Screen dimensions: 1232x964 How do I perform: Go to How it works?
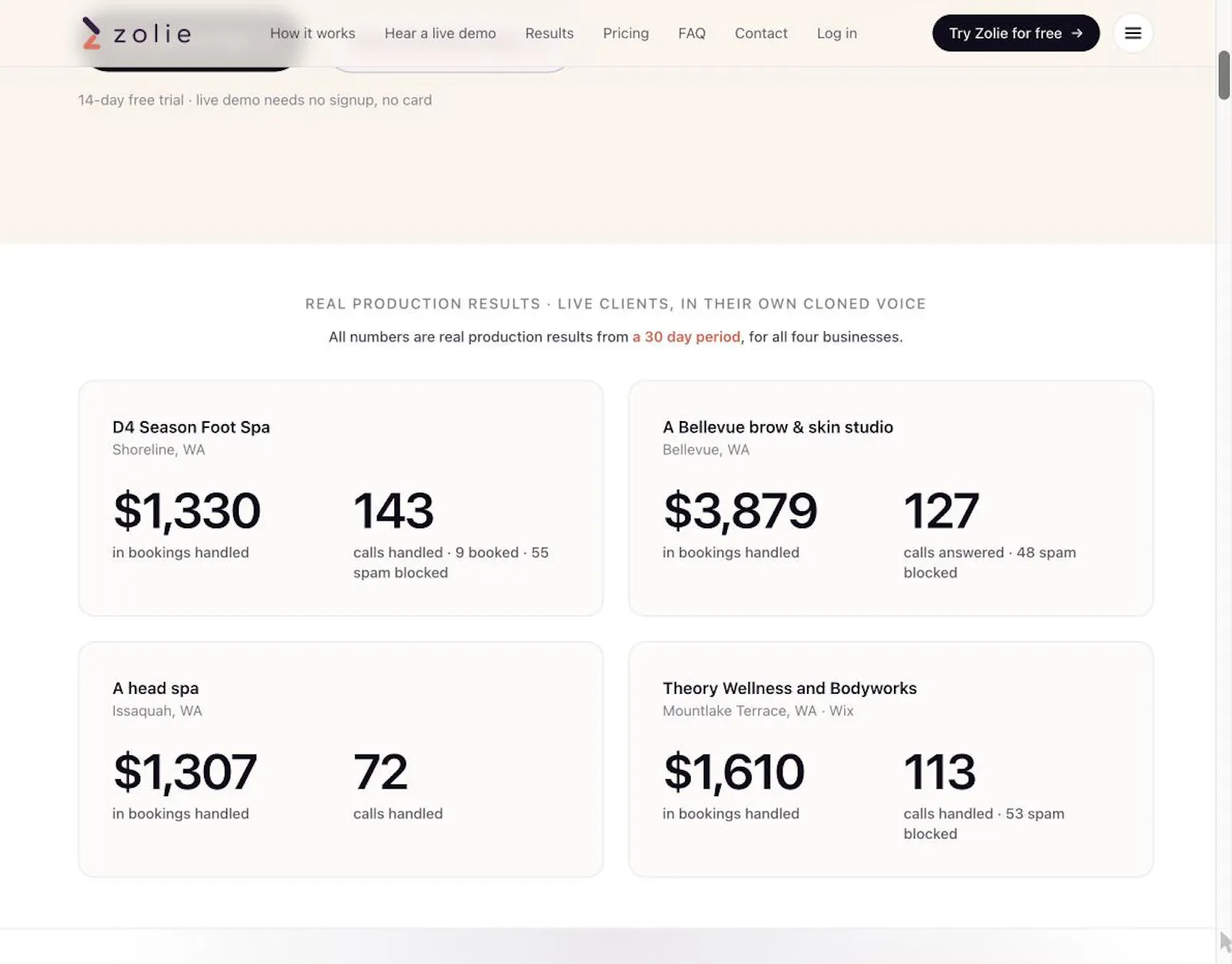tap(313, 33)
